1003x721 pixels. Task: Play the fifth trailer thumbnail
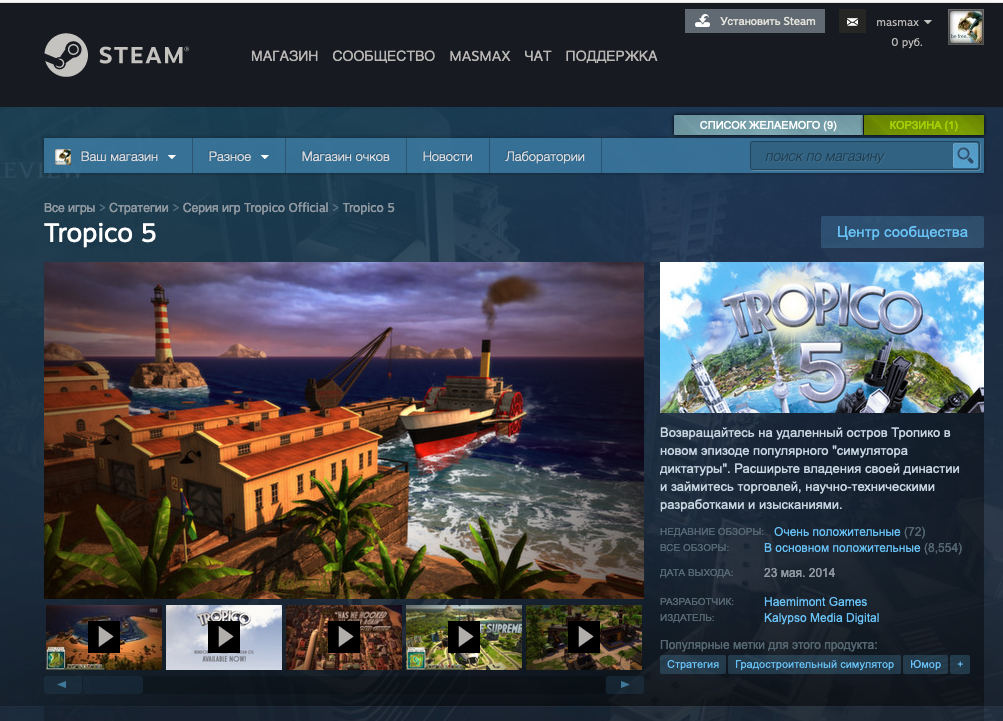[x=584, y=637]
